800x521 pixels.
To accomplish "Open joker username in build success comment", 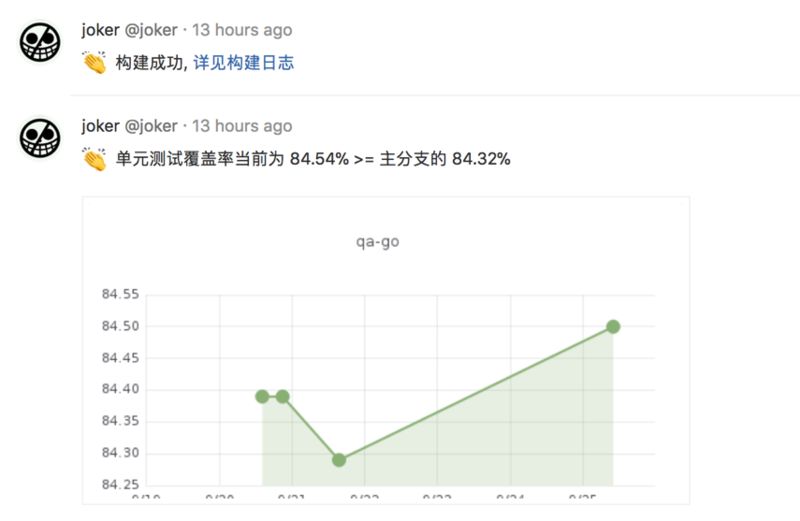I will coord(100,30).
